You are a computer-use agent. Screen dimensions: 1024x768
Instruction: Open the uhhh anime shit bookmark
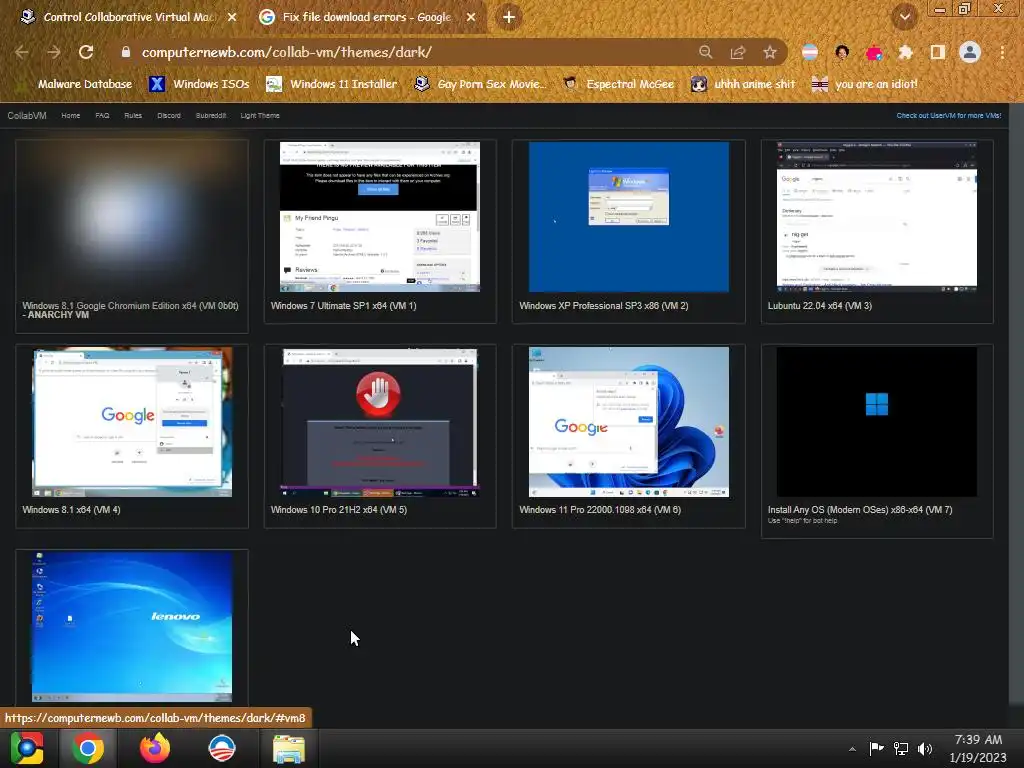coord(743,84)
